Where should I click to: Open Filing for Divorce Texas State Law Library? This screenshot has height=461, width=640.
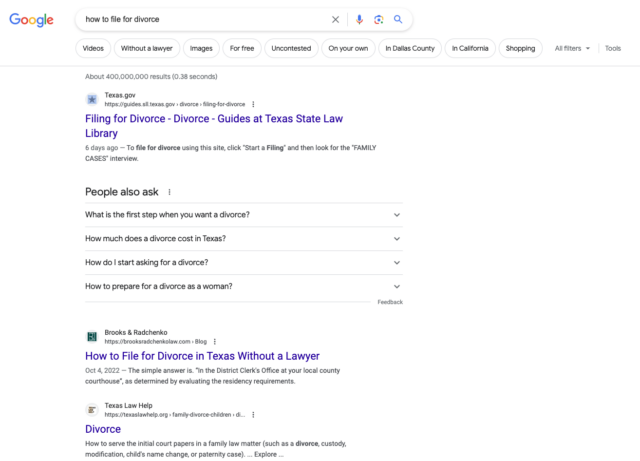point(214,126)
